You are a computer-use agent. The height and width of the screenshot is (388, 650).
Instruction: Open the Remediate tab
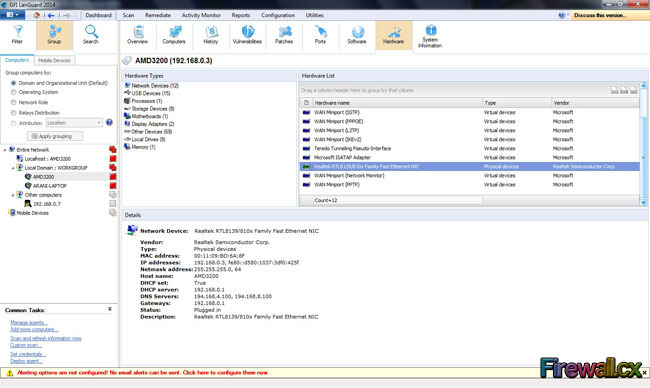click(158, 15)
